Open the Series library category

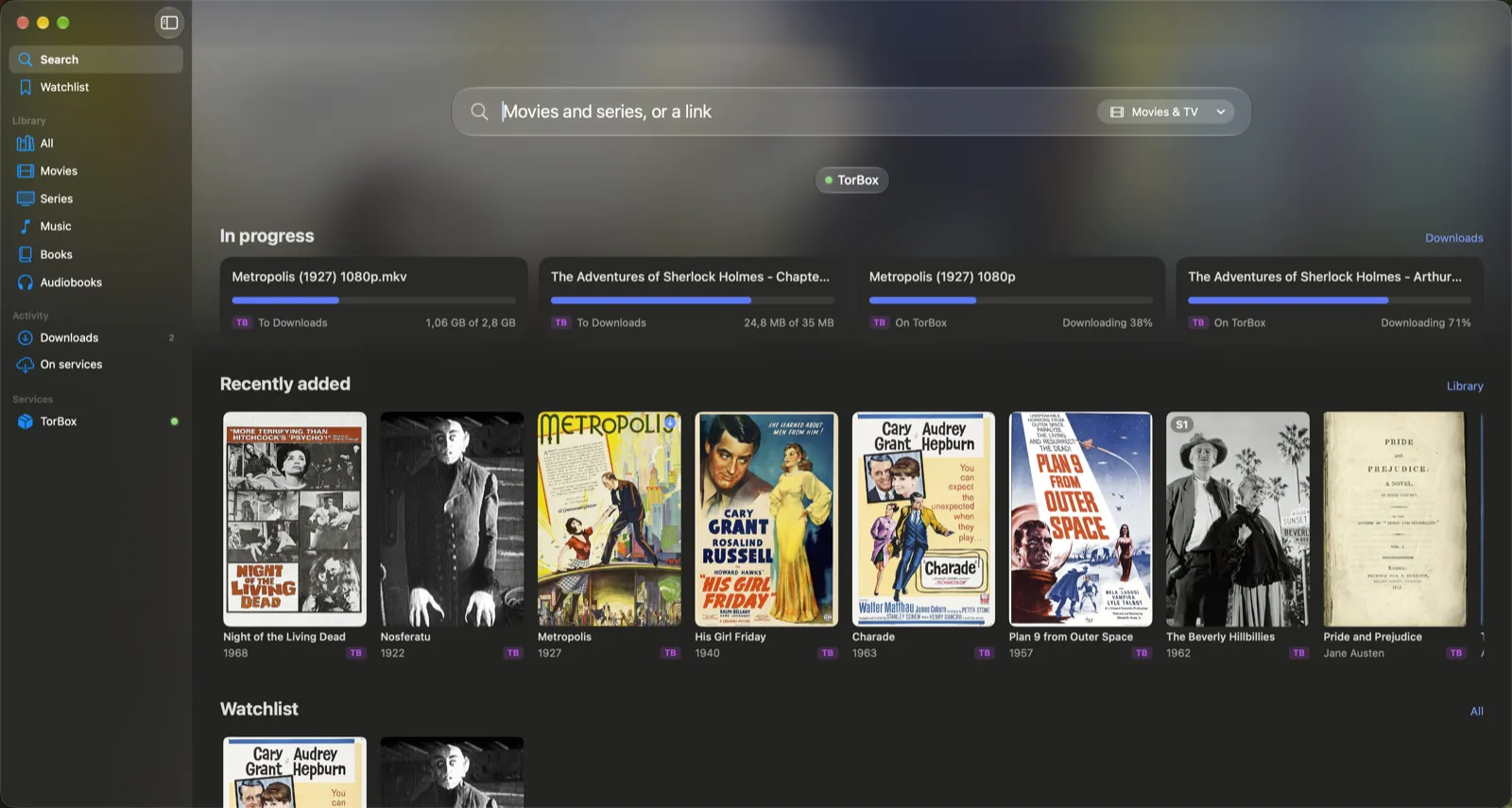(95, 198)
